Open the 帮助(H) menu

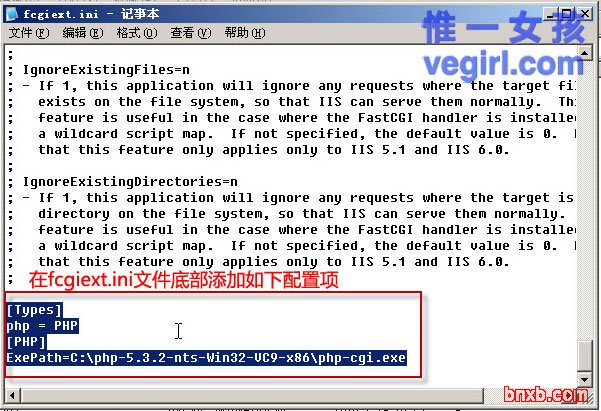[245, 33]
